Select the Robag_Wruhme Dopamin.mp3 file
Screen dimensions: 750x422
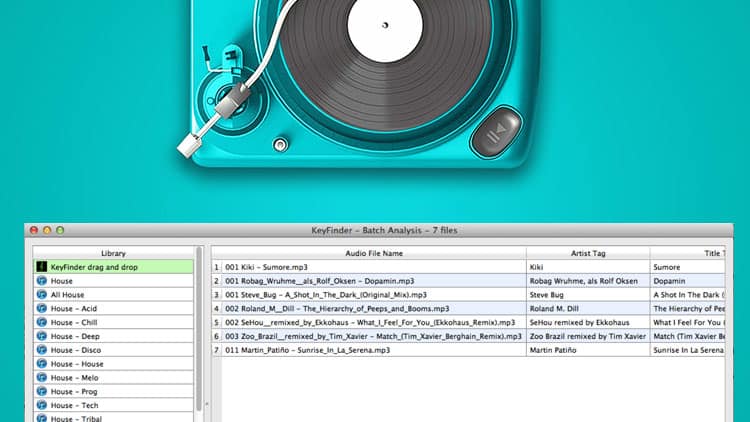(x=374, y=281)
